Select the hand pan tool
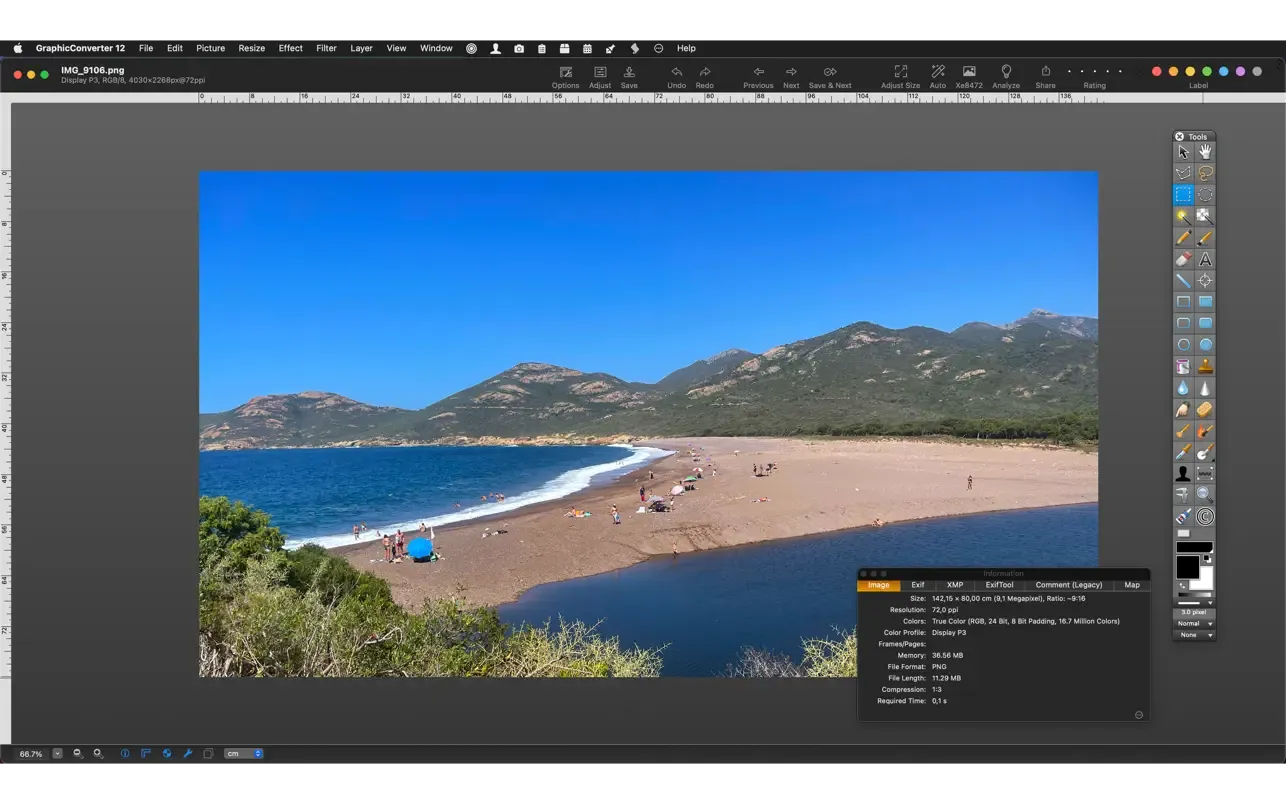The image size is (1286, 804). pyautogui.click(x=1205, y=152)
